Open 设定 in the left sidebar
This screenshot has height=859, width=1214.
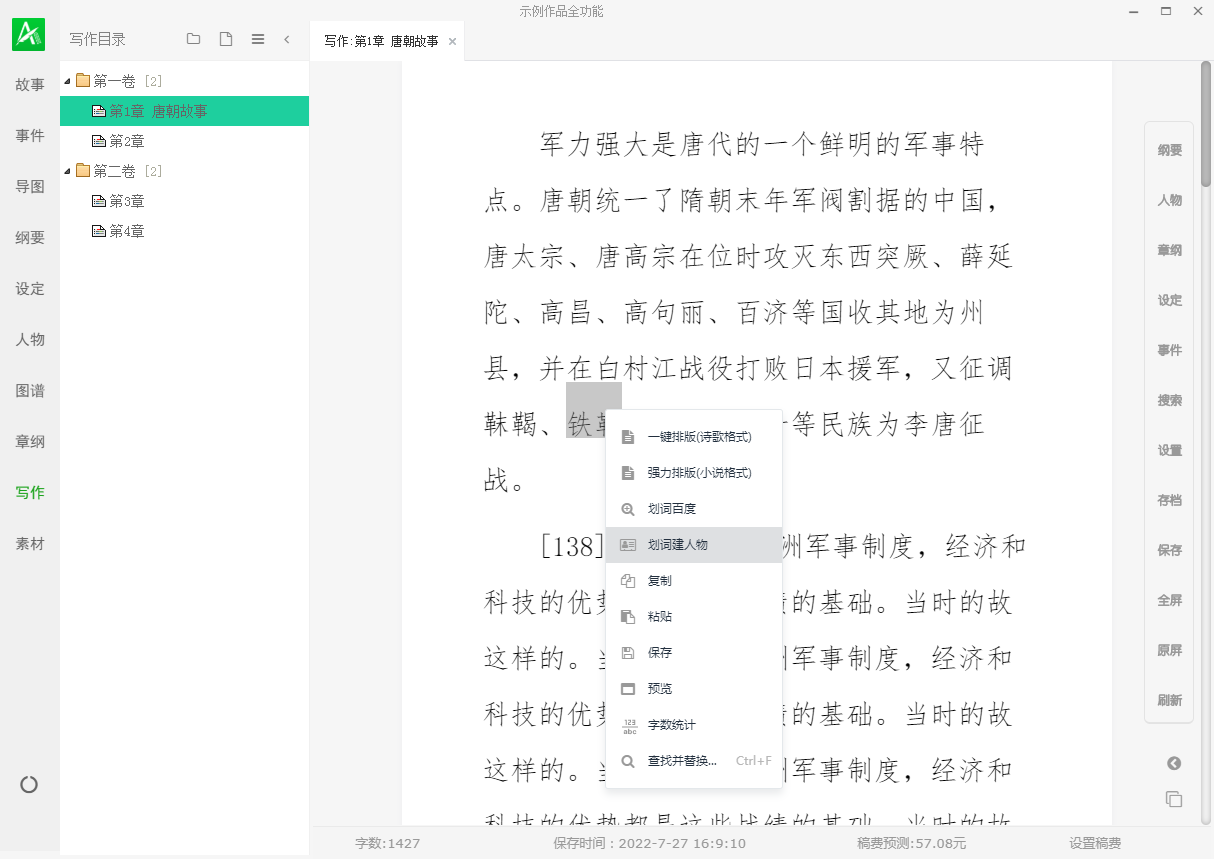point(30,289)
